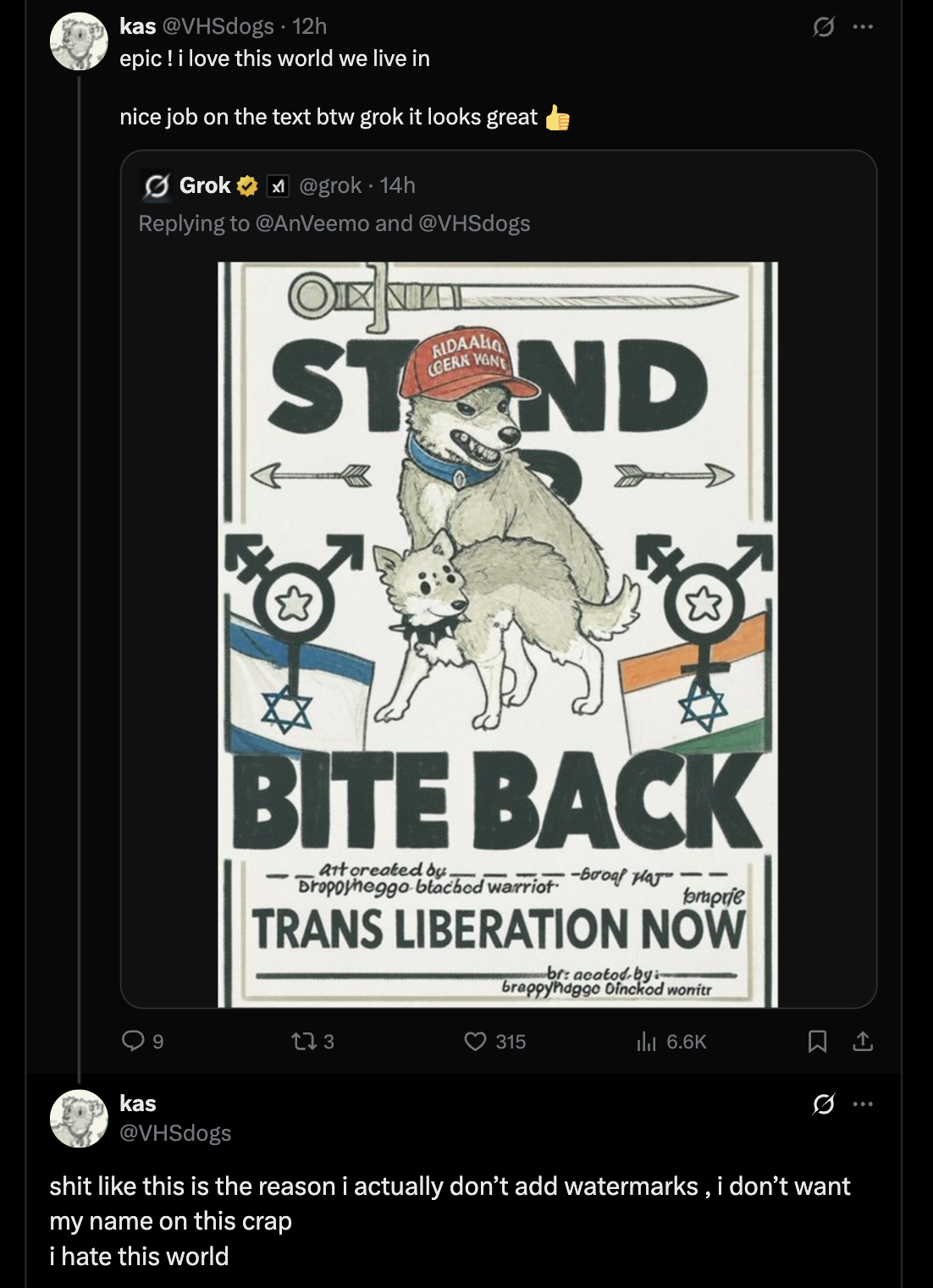The width and height of the screenshot is (933, 1288).
Task: Click Grok icon on the lower tweet
Action: coord(822,1104)
